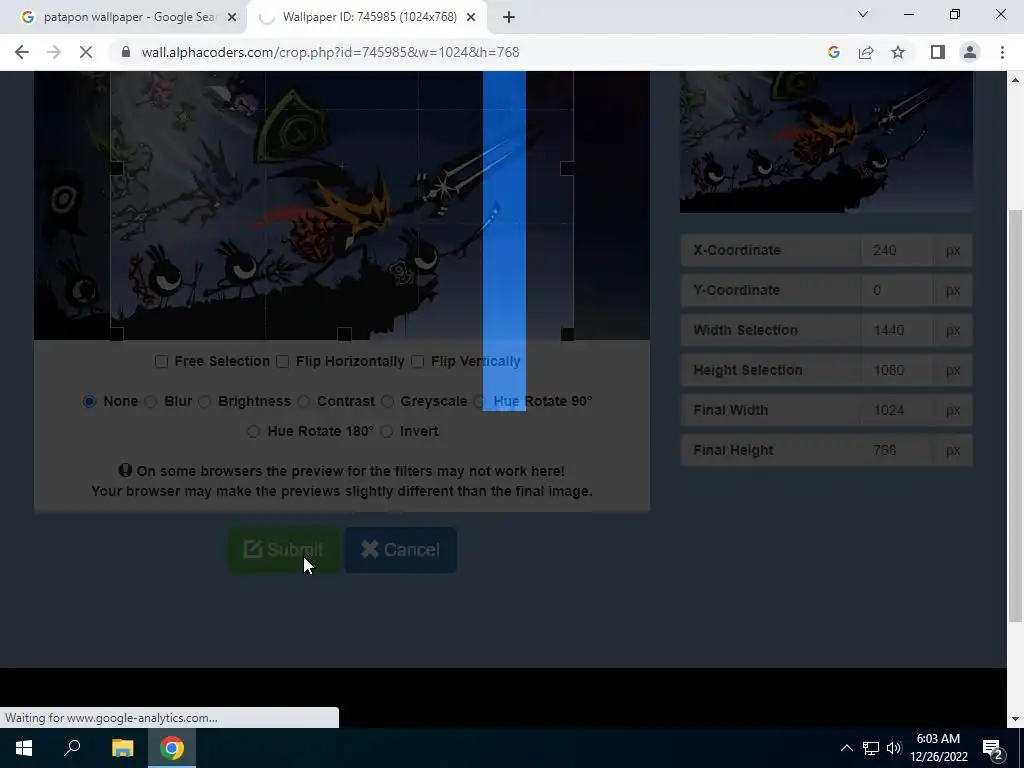Enable Flip Vertically checkbox
This screenshot has width=1024, height=768.
point(418,361)
